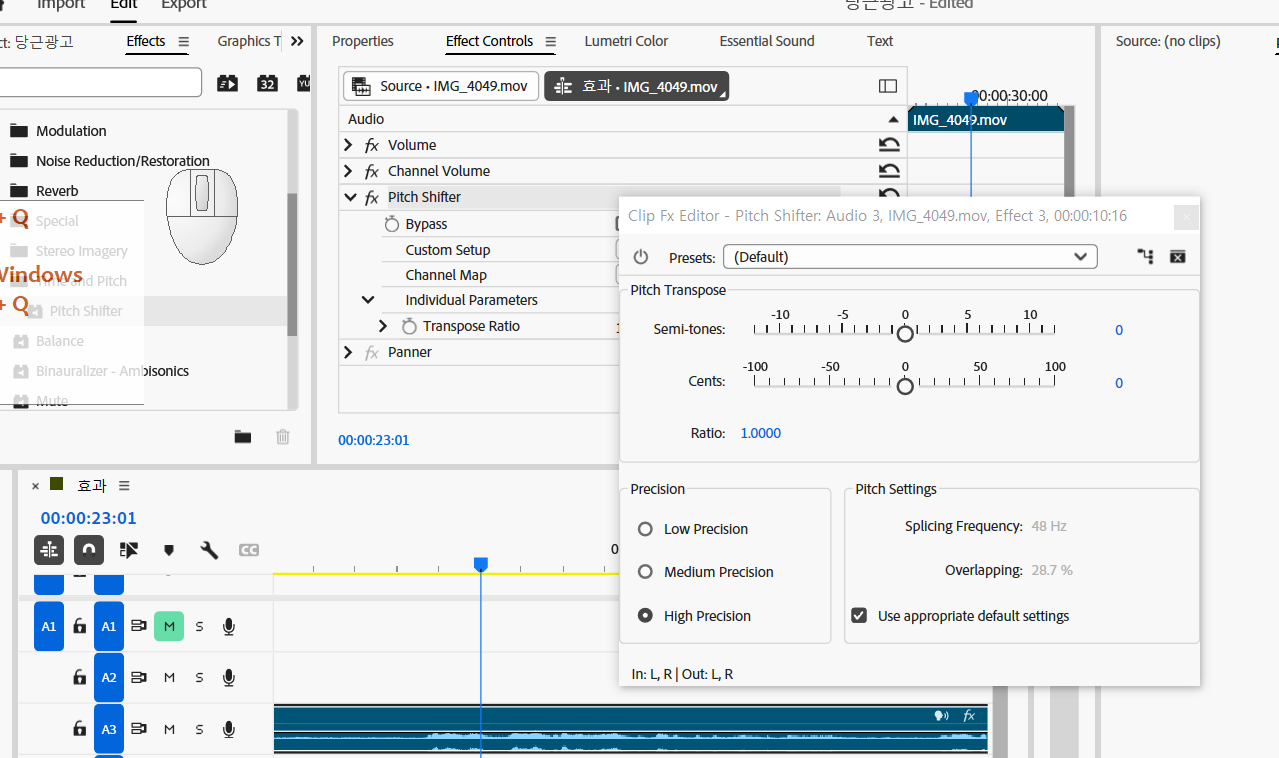Screen dimensions: 1279x758
Task: Select Medium Precision option
Action: click(645, 572)
